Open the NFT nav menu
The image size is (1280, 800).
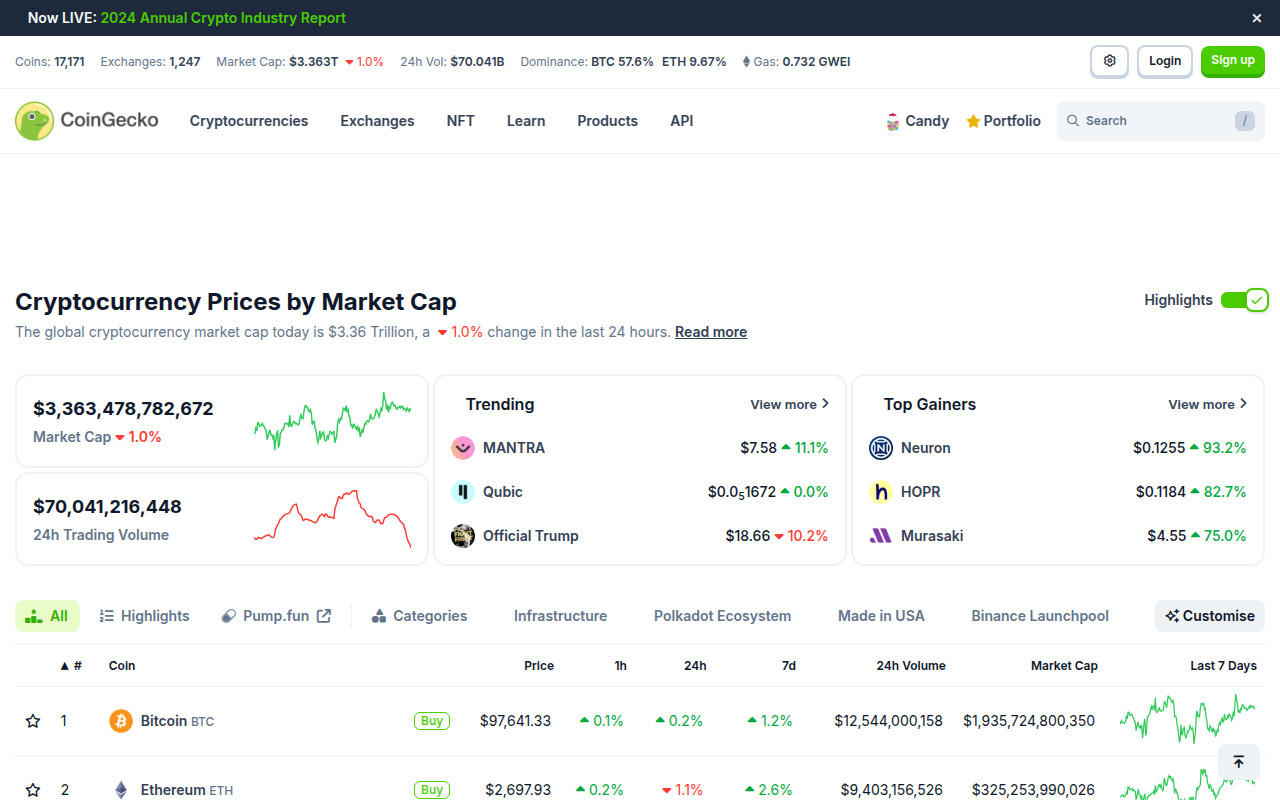[x=460, y=121]
